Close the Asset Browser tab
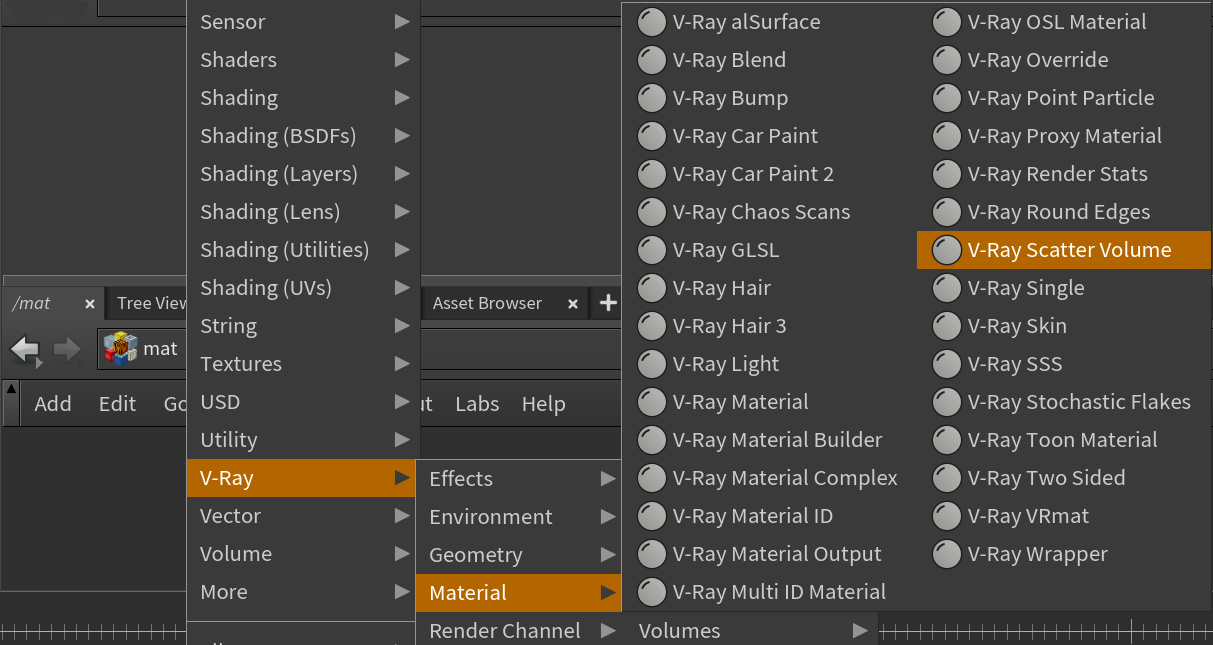1213x645 pixels. [573, 304]
